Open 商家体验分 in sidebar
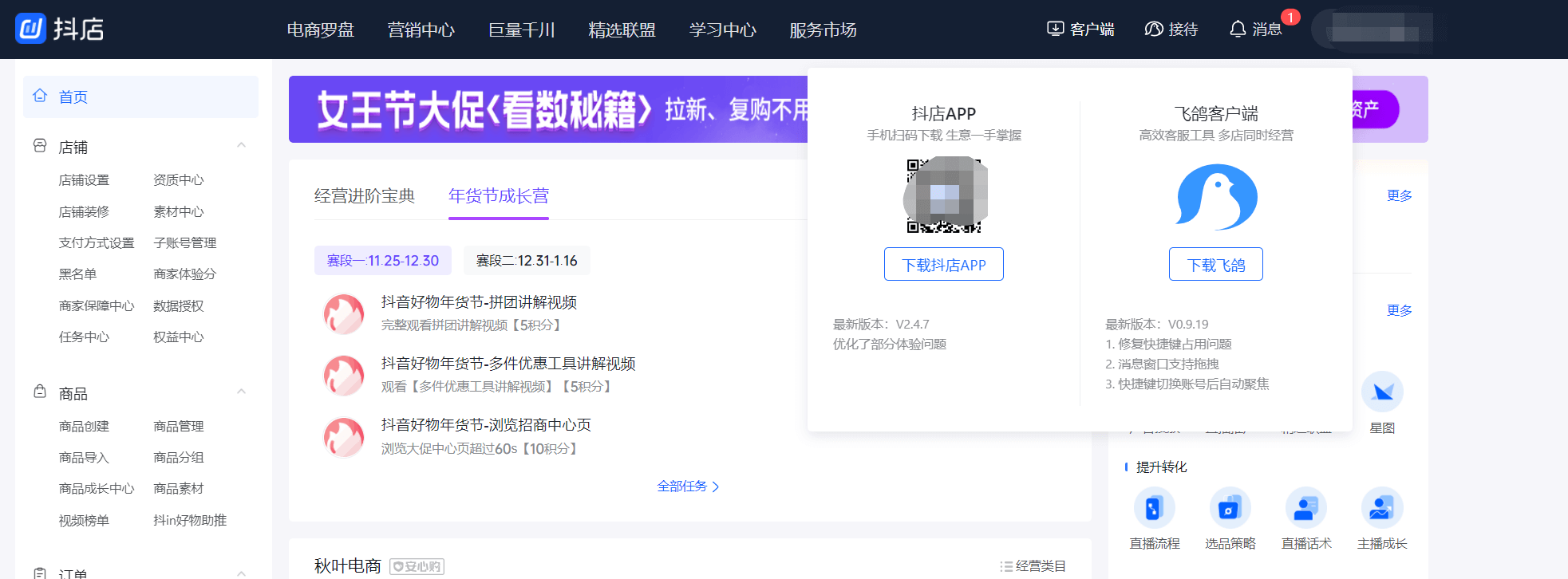Viewport: 1568px width, 579px height. (185, 274)
